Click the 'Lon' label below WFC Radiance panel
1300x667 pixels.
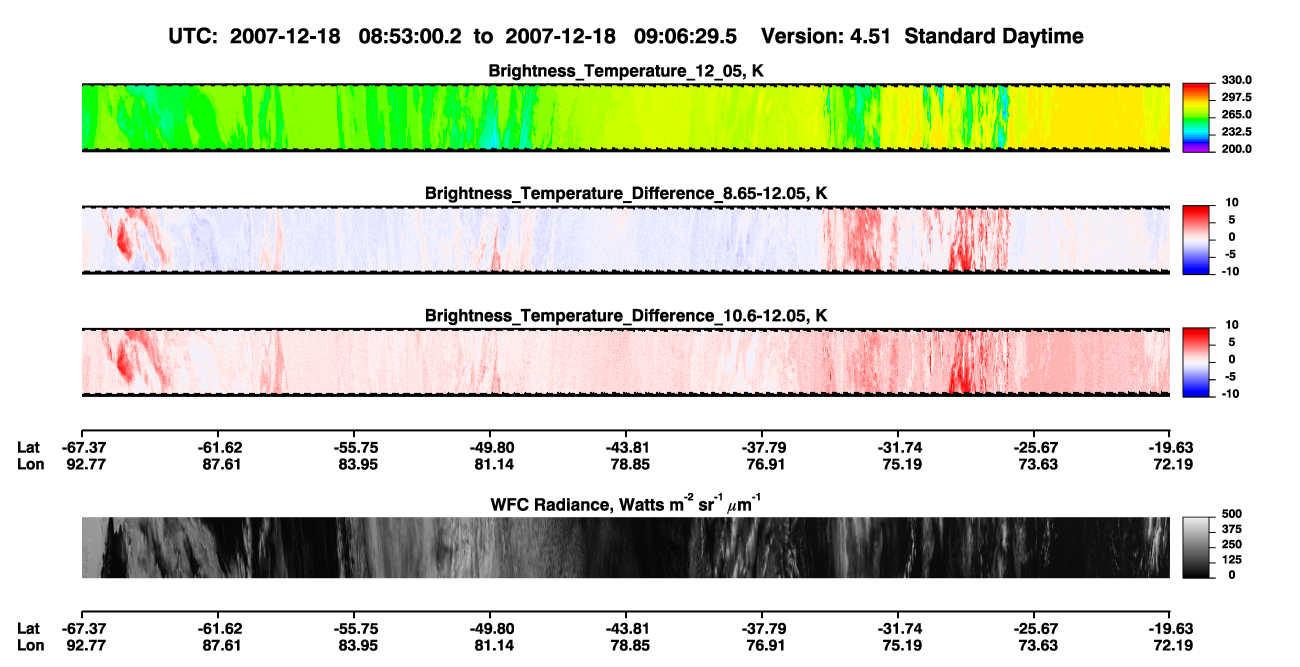point(30,644)
